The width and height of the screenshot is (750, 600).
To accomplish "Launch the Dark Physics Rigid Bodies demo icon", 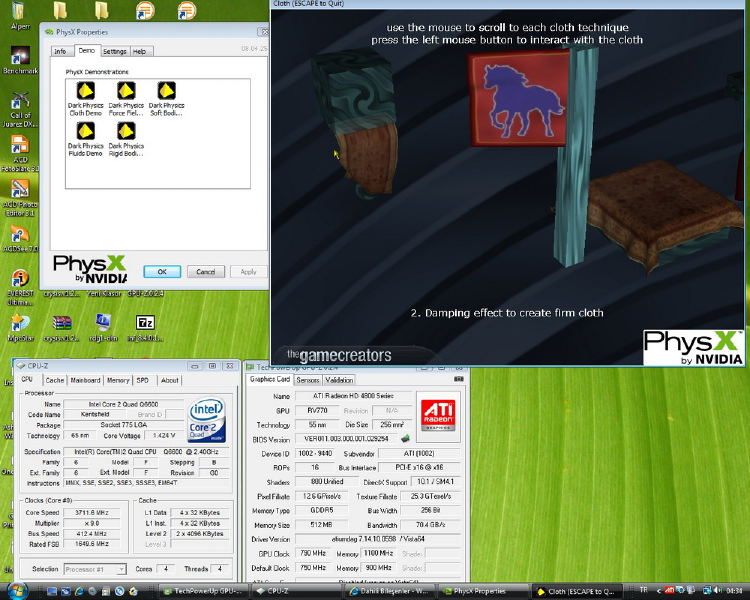I will [x=126, y=139].
